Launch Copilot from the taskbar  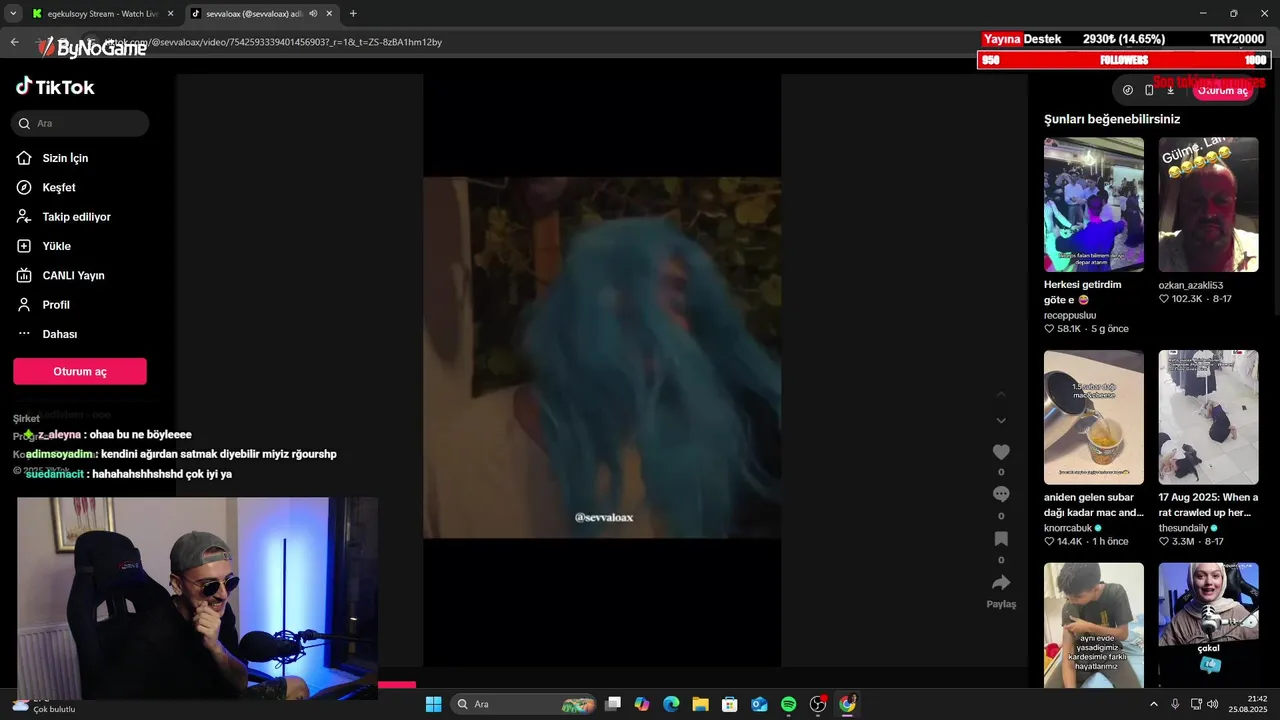(642, 704)
